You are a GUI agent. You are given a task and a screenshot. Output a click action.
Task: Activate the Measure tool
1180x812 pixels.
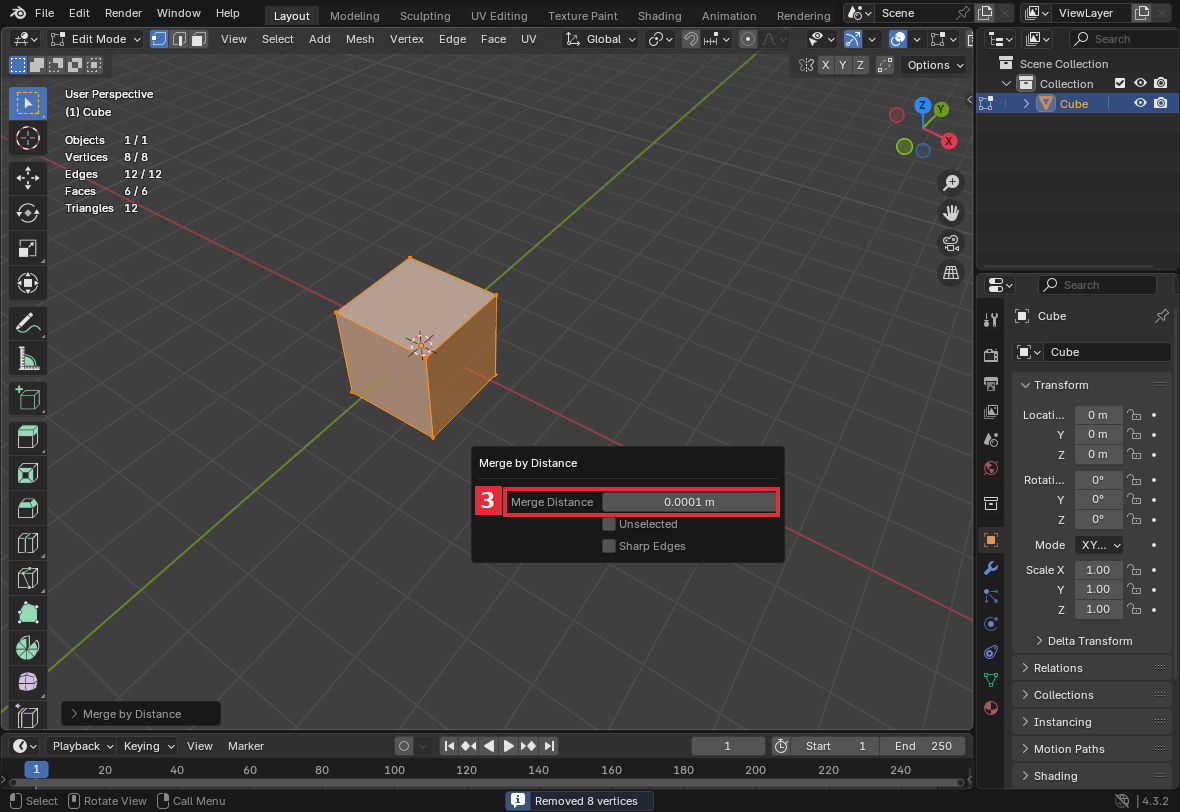[28, 360]
